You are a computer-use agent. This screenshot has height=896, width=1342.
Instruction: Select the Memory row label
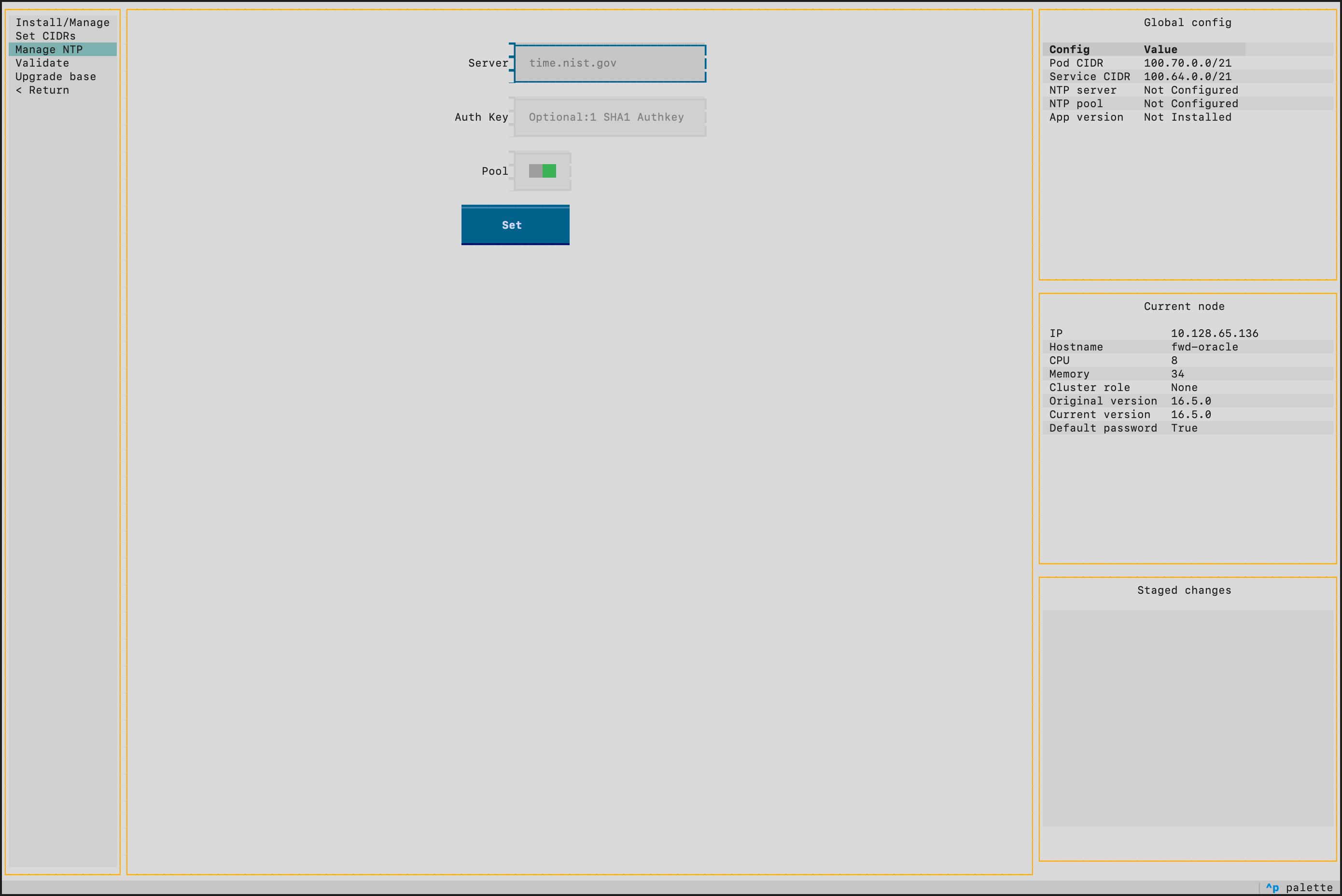pyautogui.click(x=1069, y=374)
